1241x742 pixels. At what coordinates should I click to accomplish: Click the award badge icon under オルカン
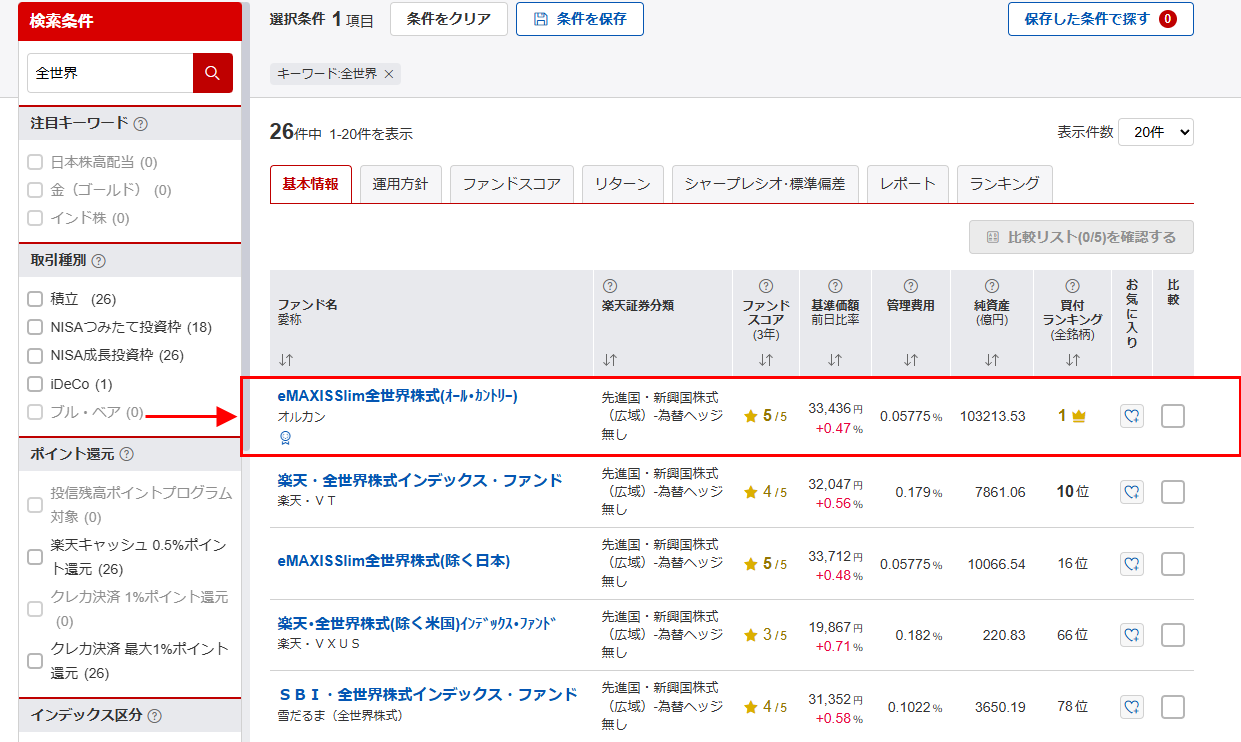pos(285,437)
